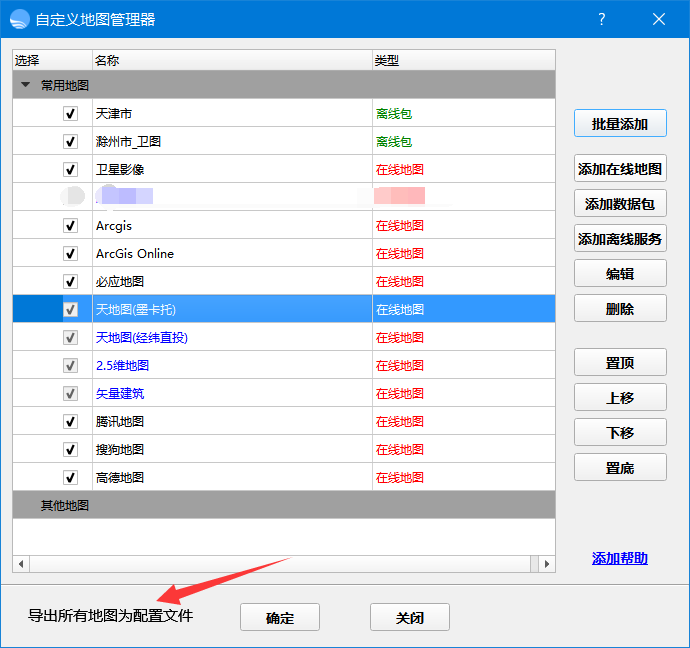Pin selected map to top with 置顶

click(x=620, y=363)
